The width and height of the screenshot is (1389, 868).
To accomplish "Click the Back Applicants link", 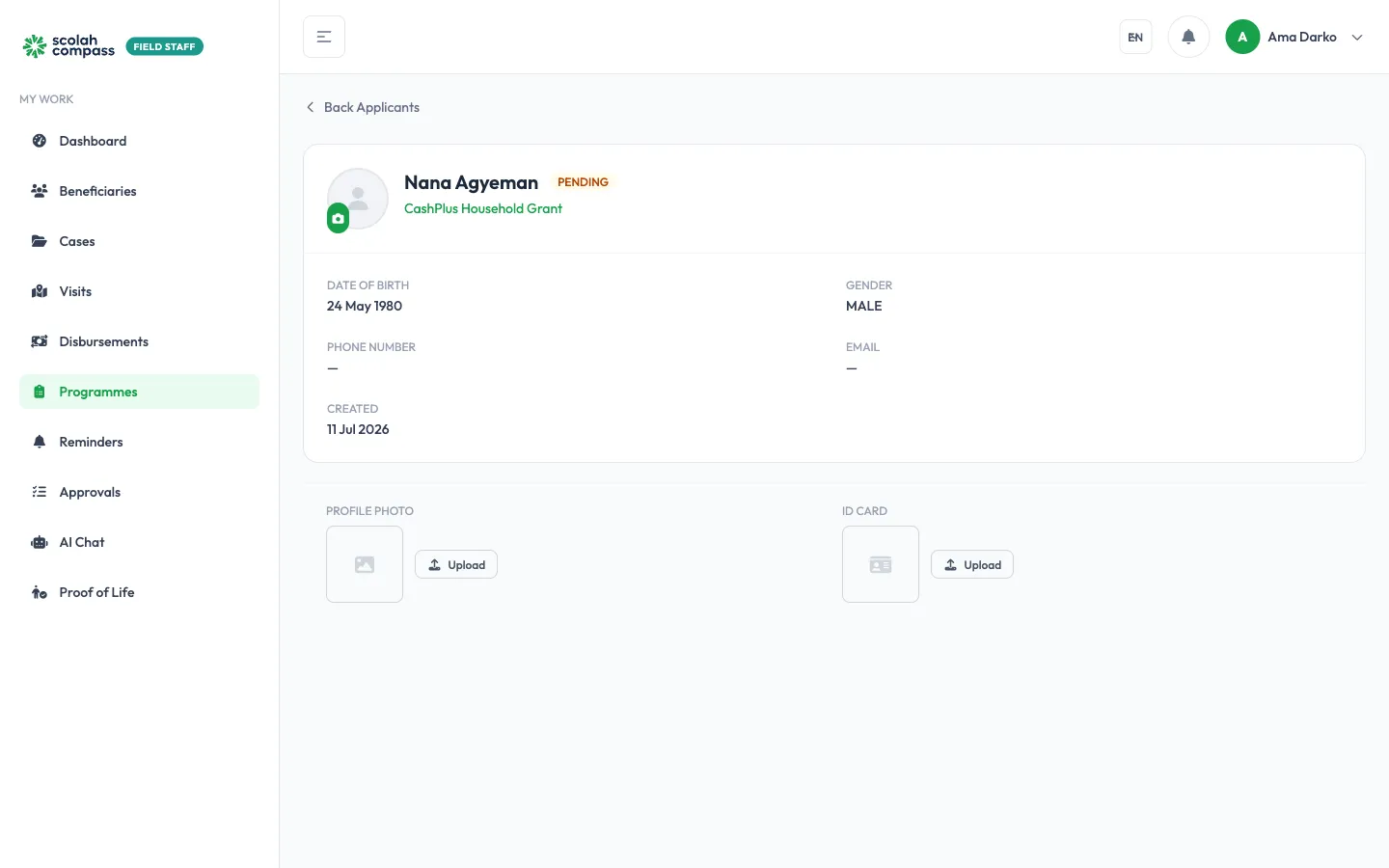I will pyautogui.click(x=371, y=107).
